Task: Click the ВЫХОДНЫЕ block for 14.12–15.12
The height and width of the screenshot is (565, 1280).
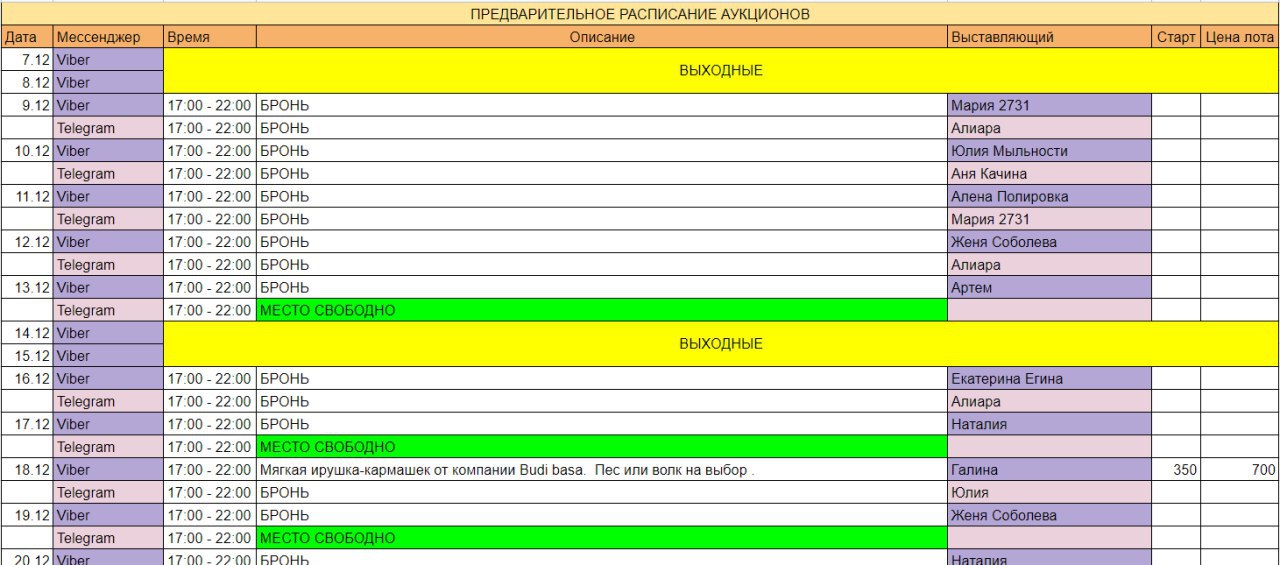Action: [721, 344]
